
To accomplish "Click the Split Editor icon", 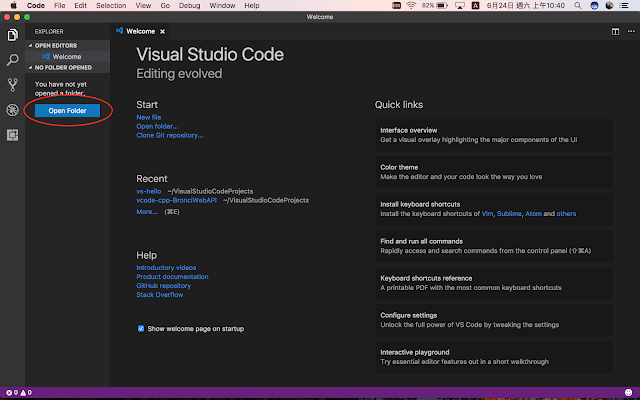I will pos(615,31).
